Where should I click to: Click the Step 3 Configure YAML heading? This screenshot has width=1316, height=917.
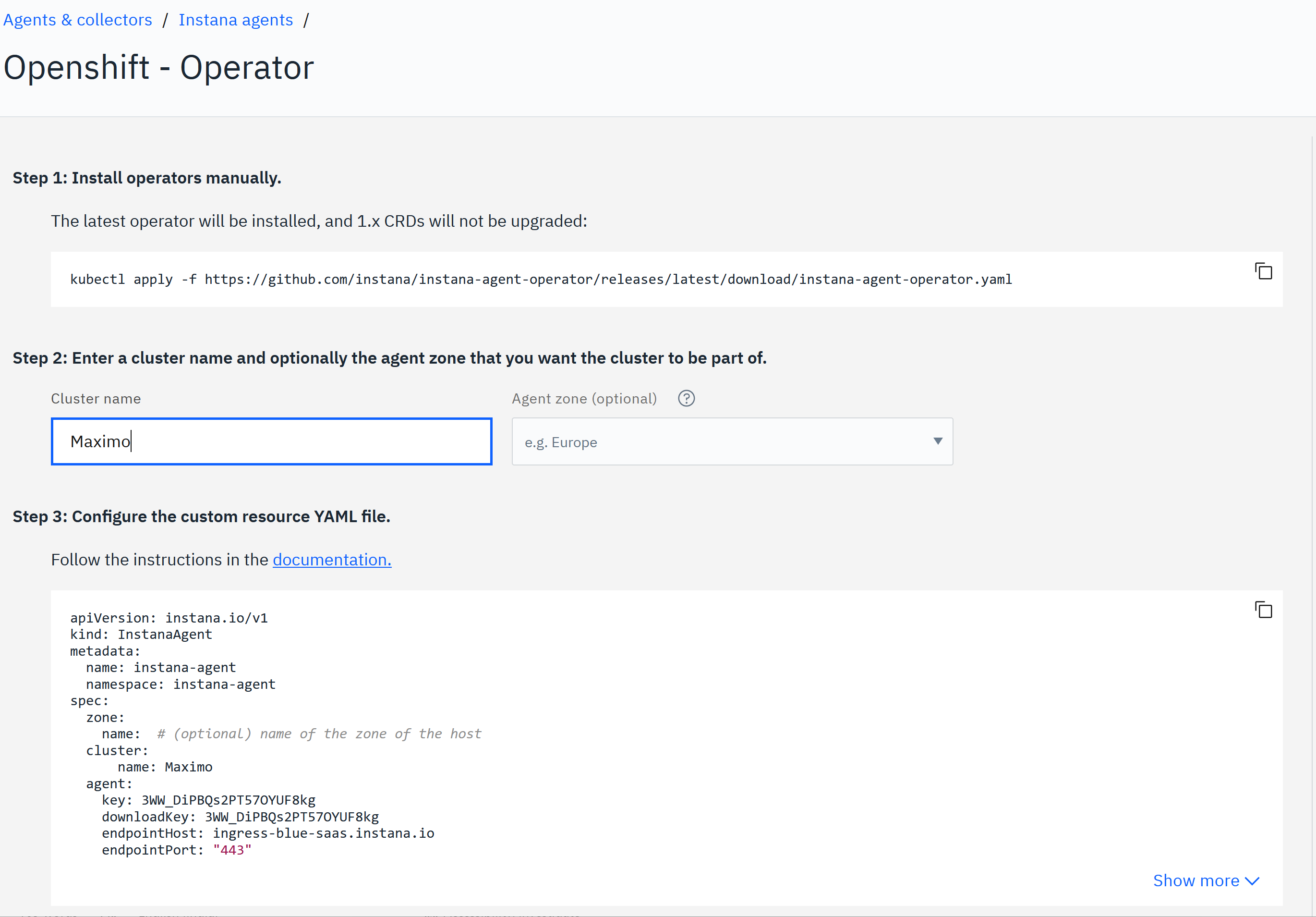pyautogui.click(x=201, y=516)
